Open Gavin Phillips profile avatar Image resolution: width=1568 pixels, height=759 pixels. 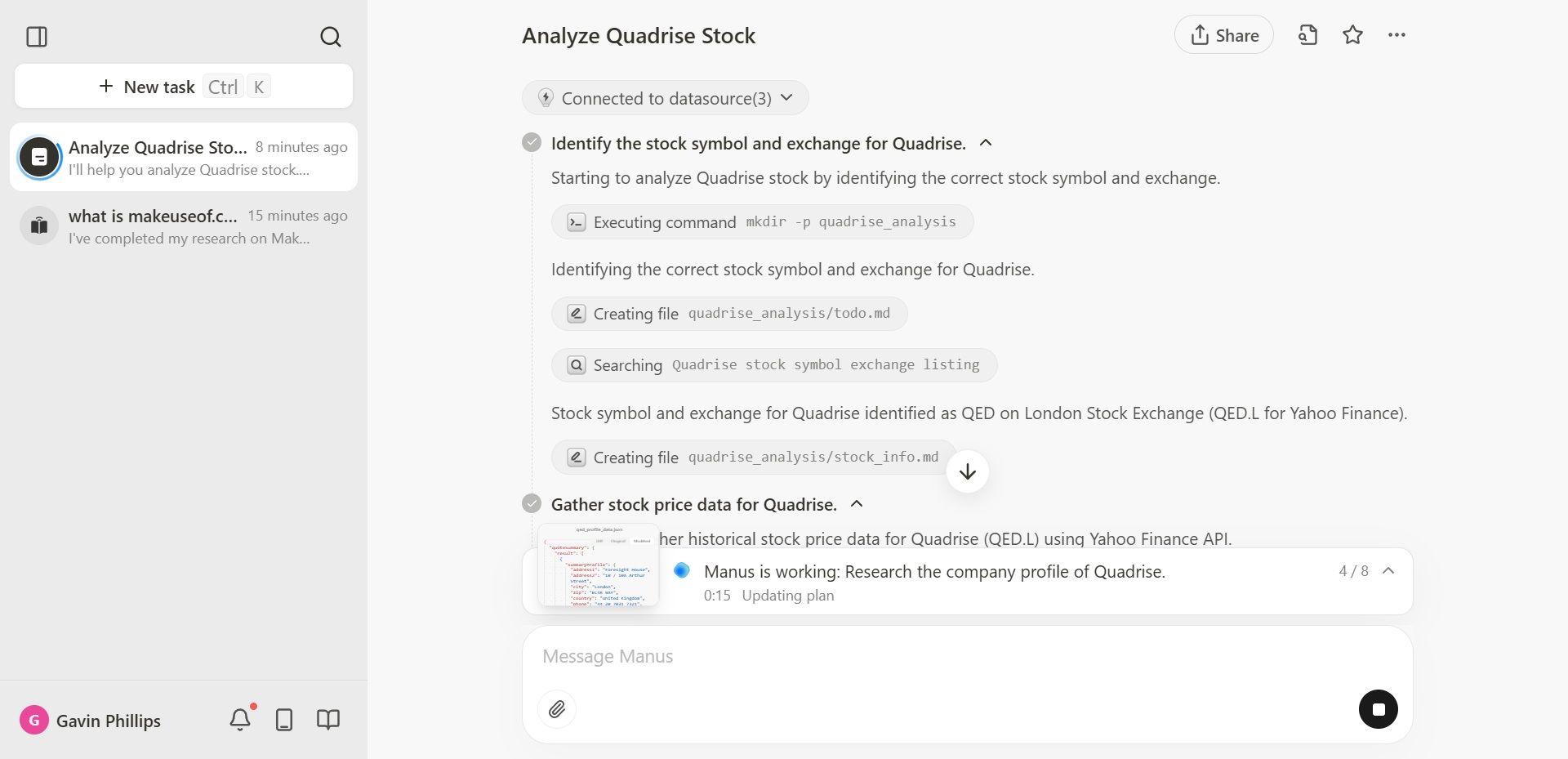34,721
